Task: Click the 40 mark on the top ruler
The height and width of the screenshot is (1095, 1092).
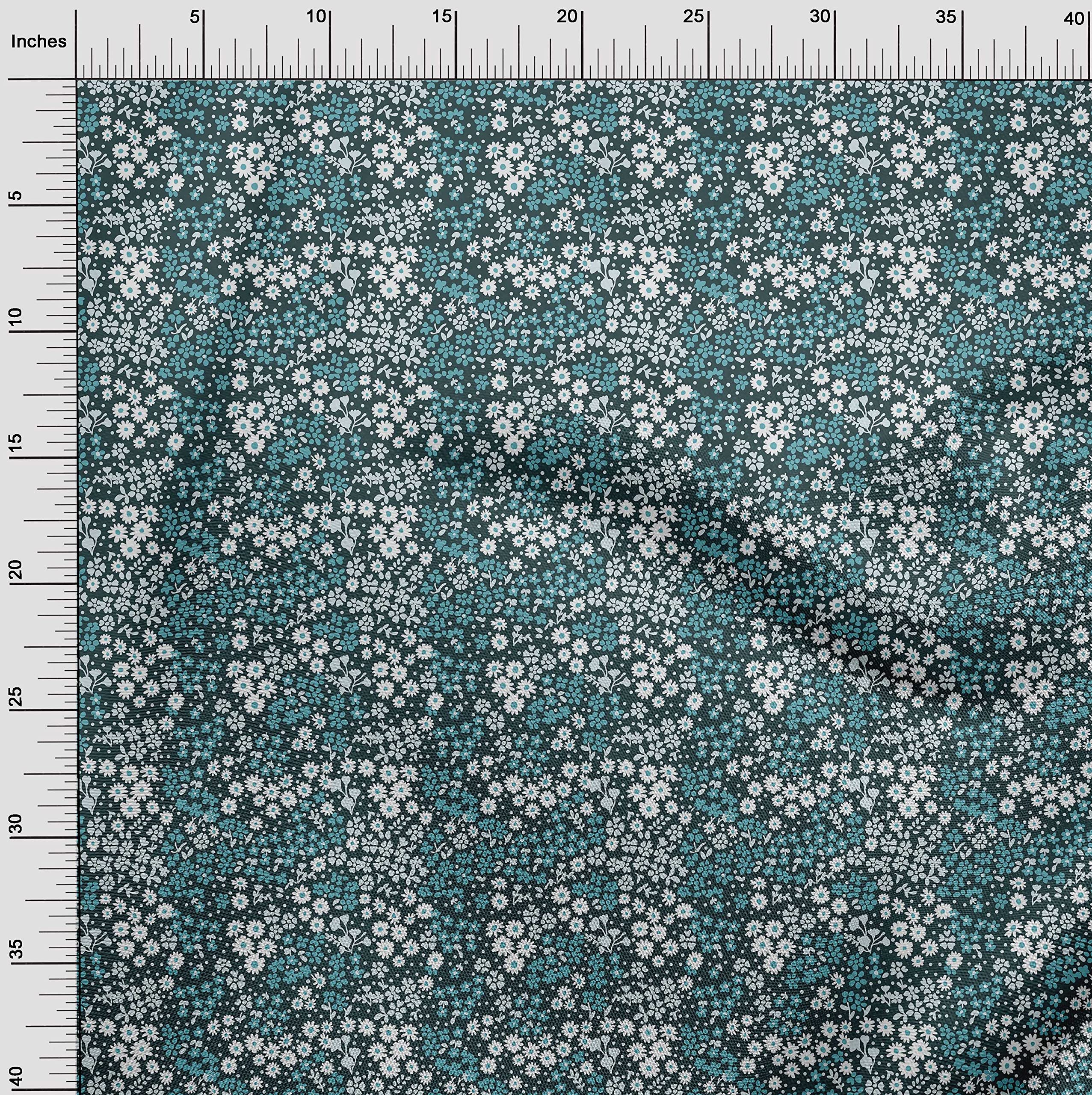Action: [x=1074, y=19]
